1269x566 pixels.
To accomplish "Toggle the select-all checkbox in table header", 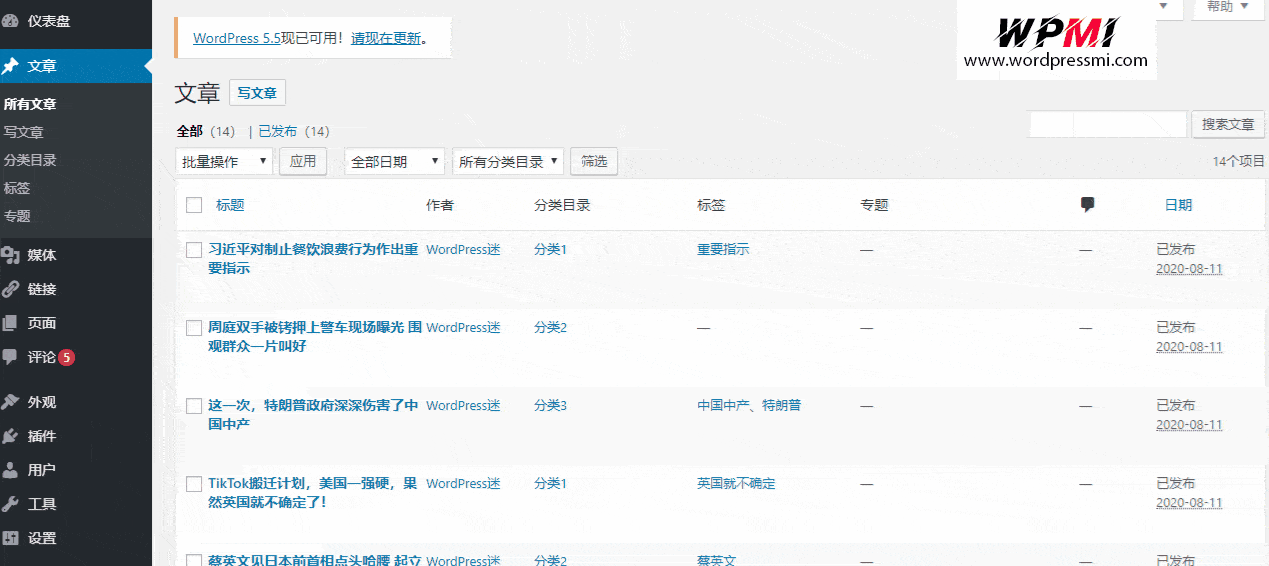I will [194, 205].
